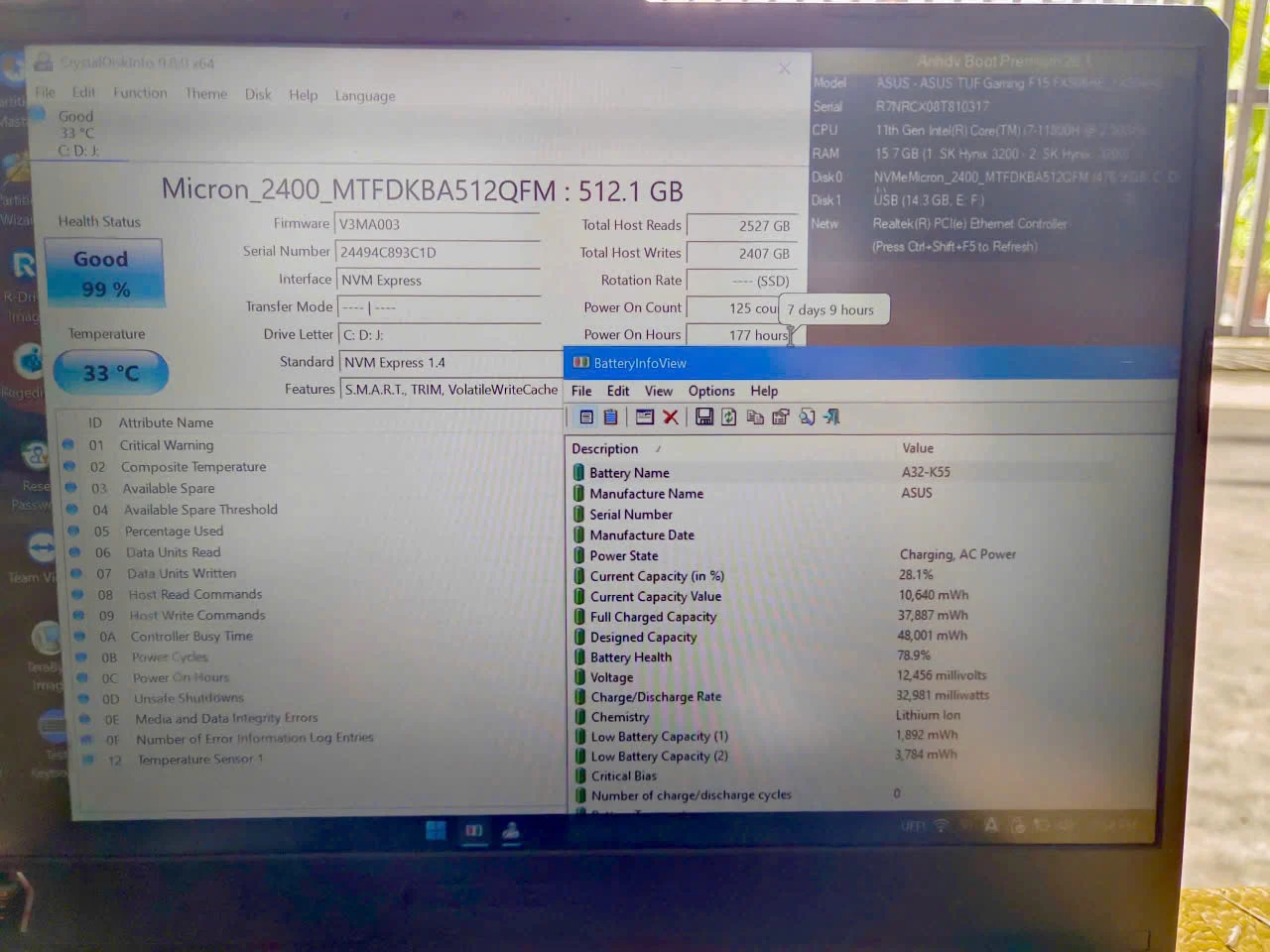Click the Attribute Name column header
Viewport: 1270px width, 952px height.
pos(166,422)
